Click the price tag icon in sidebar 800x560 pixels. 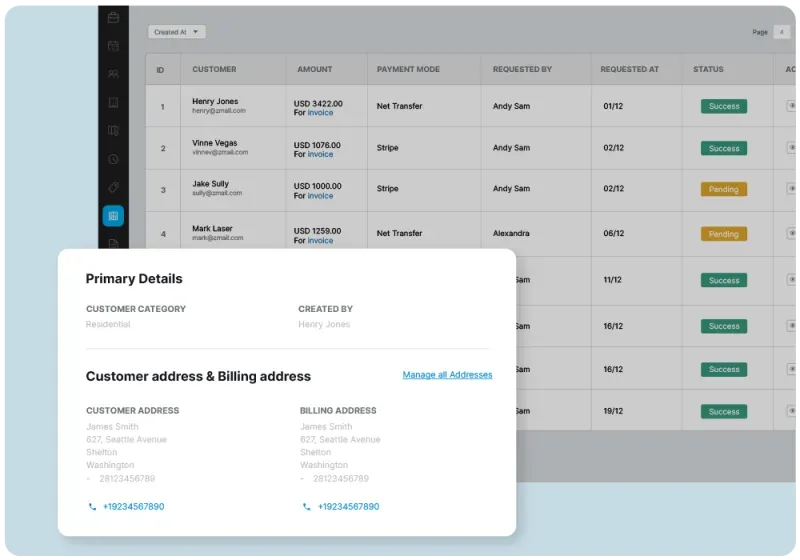coord(113,187)
